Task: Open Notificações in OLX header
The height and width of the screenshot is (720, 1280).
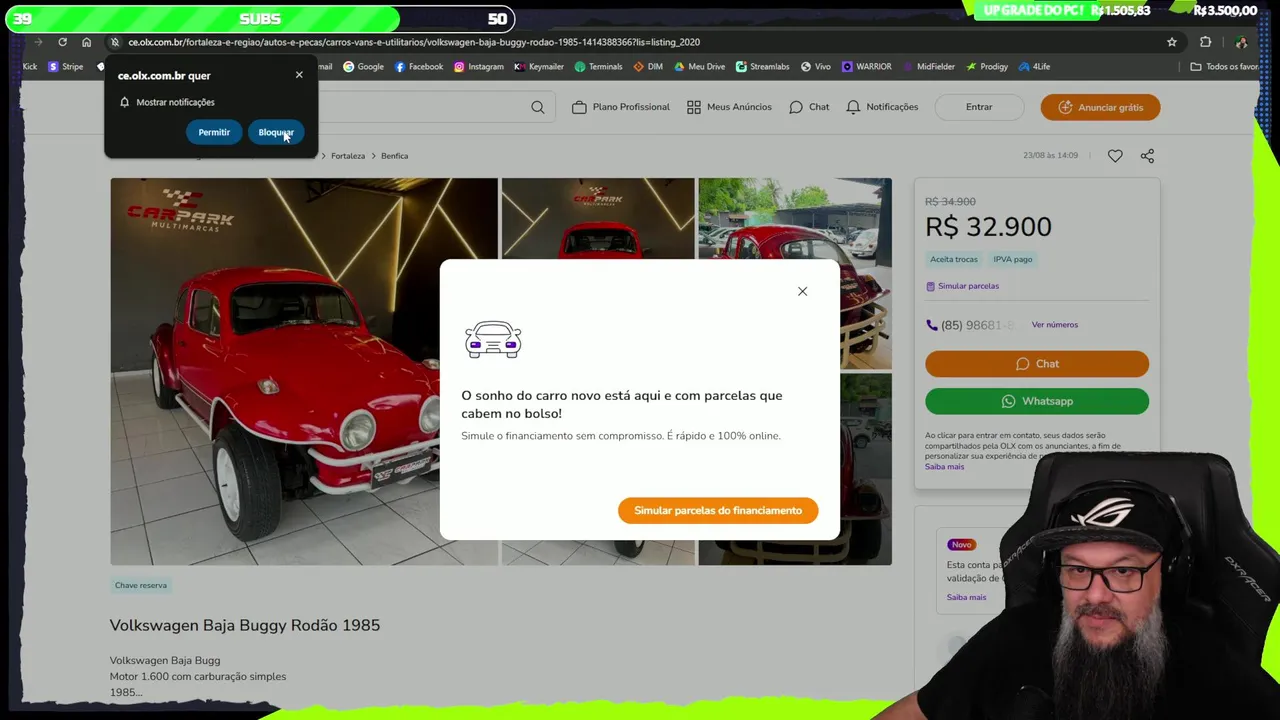Action: coord(882,107)
